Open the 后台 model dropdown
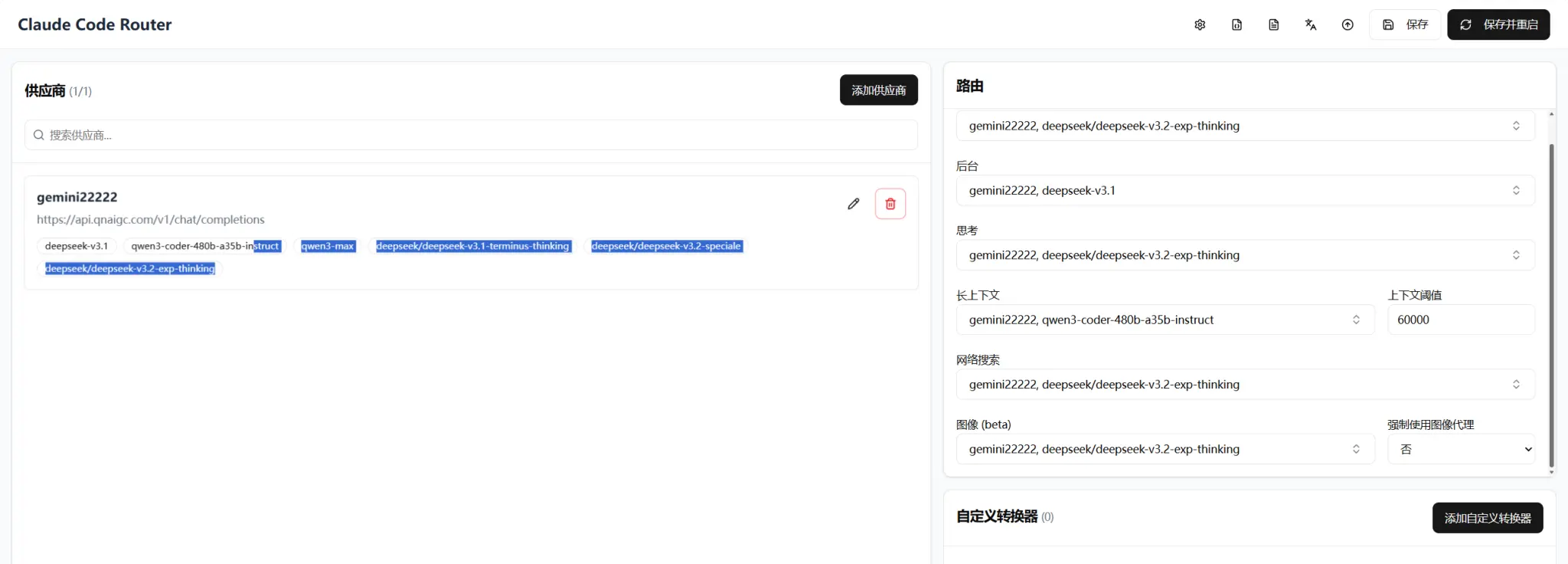This screenshot has width=1568, height=564. tap(1246, 190)
